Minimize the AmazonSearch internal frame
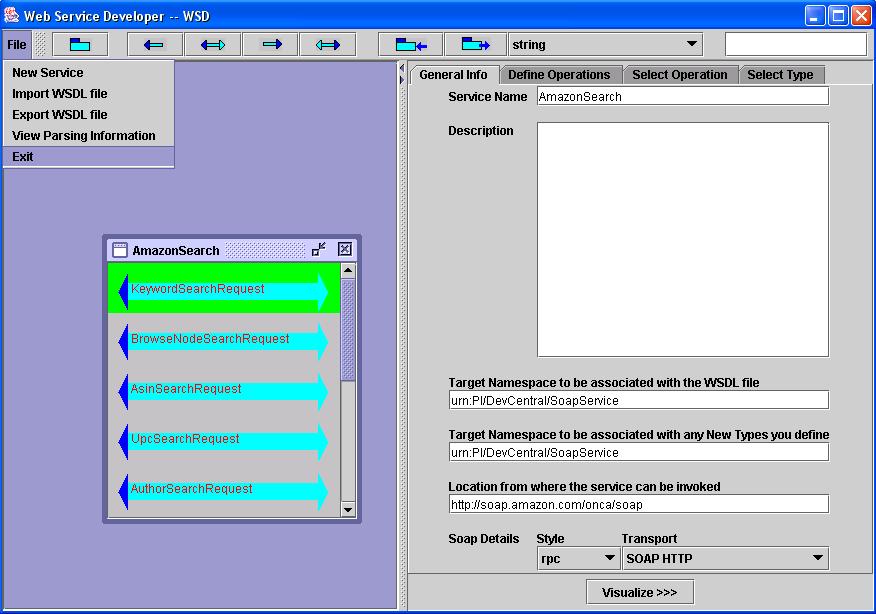 click(318, 249)
